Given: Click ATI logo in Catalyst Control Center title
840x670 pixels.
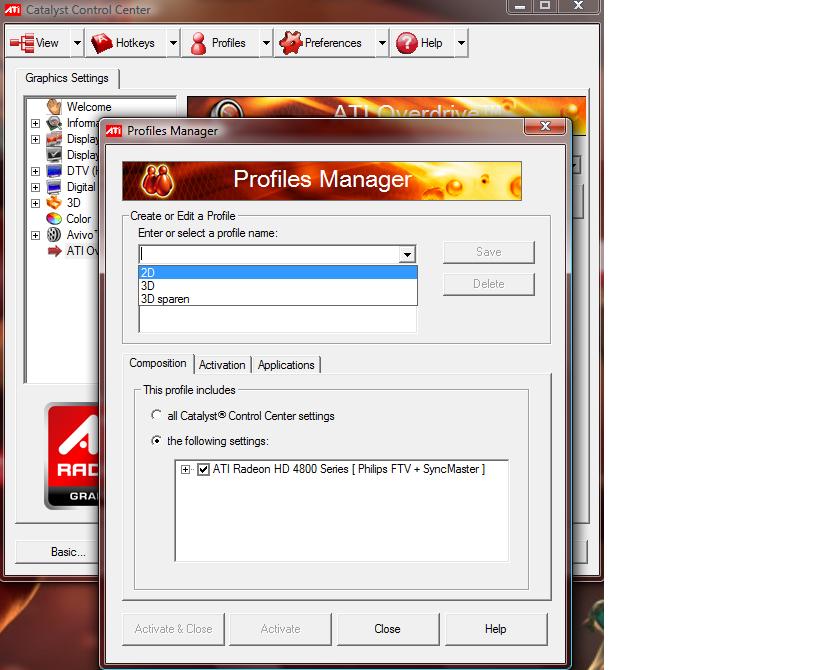Looking at the screenshot, I should coord(13,10).
